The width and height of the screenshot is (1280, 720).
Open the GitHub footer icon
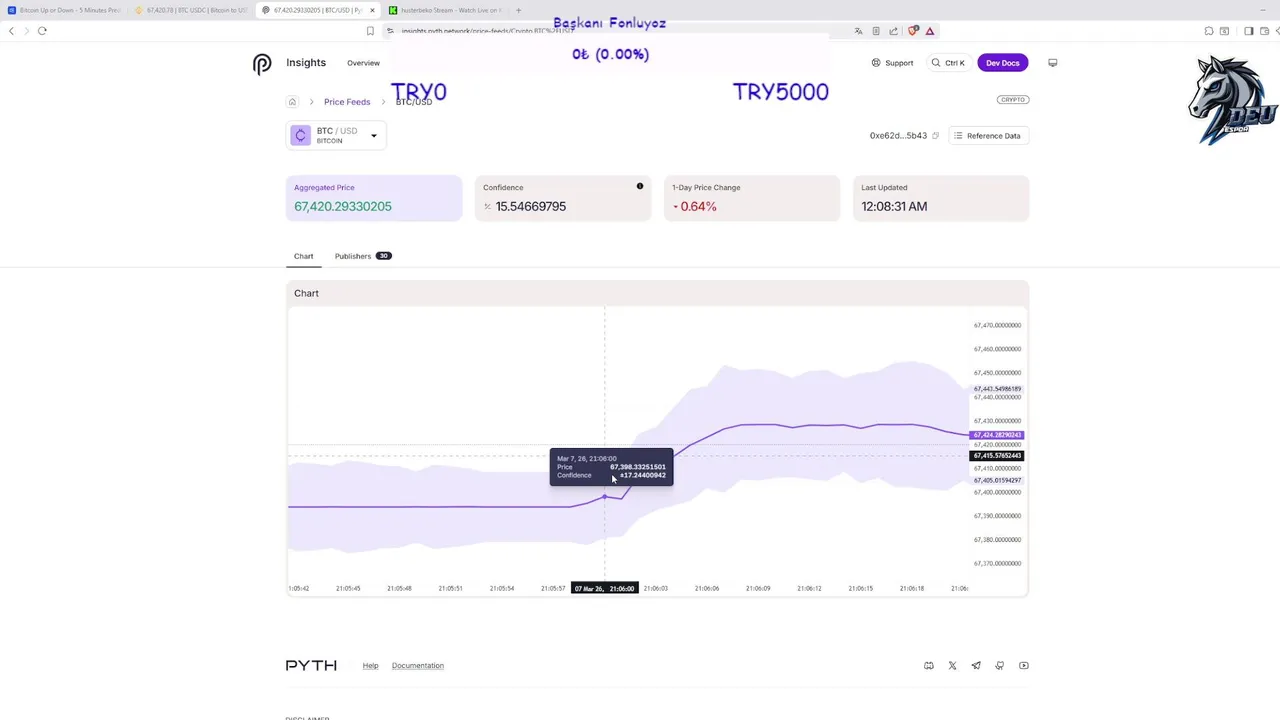pyautogui.click(x=1000, y=666)
